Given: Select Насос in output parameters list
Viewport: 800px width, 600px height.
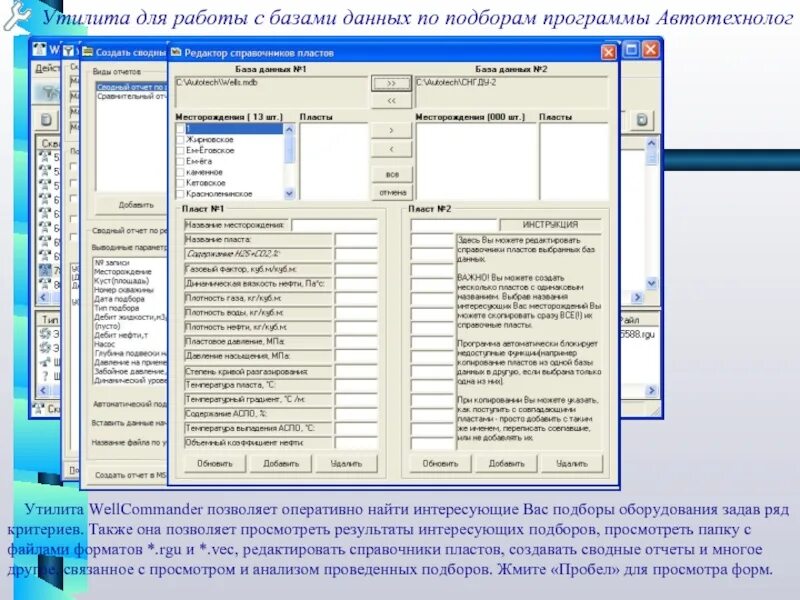Looking at the screenshot, I should pos(105,344).
